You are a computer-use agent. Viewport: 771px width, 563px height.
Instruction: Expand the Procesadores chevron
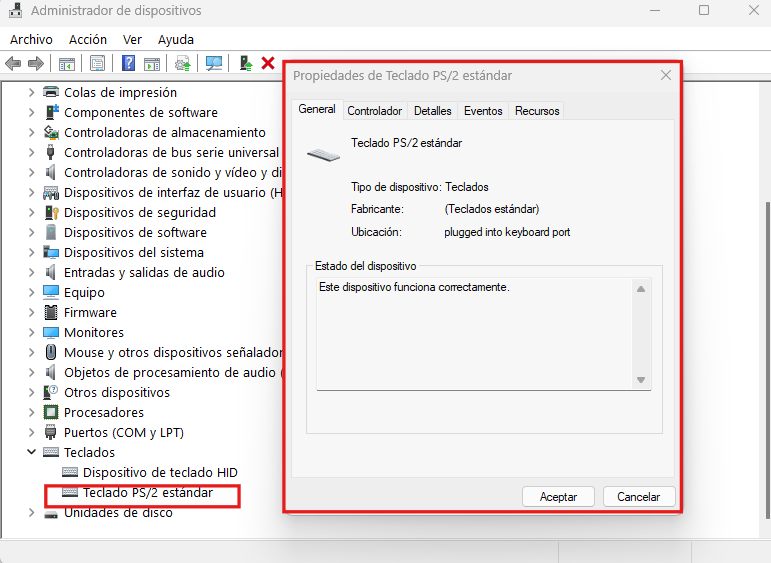pos(31,412)
